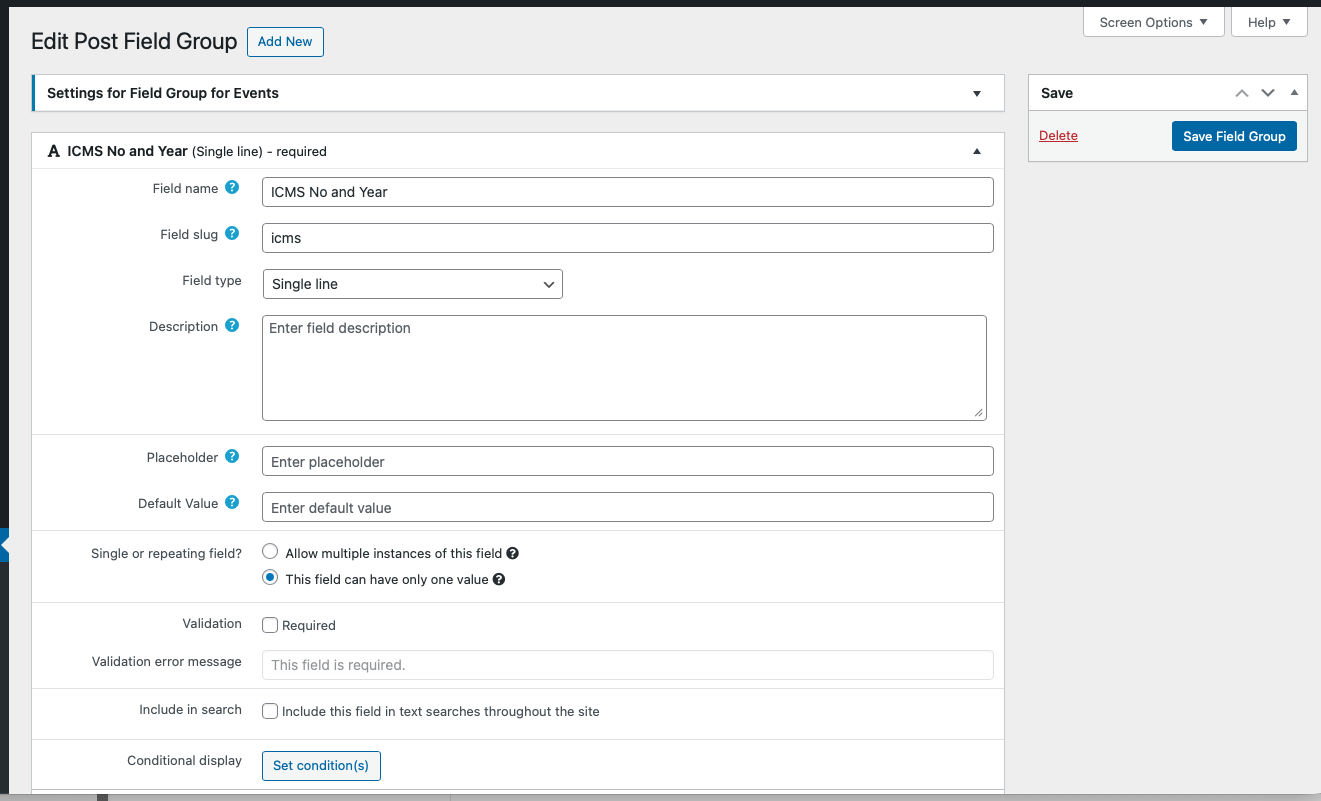Viewport: 1321px width, 801px height.
Task: Click the Enter placeholder input
Action: pyautogui.click(x=628, y=461)
